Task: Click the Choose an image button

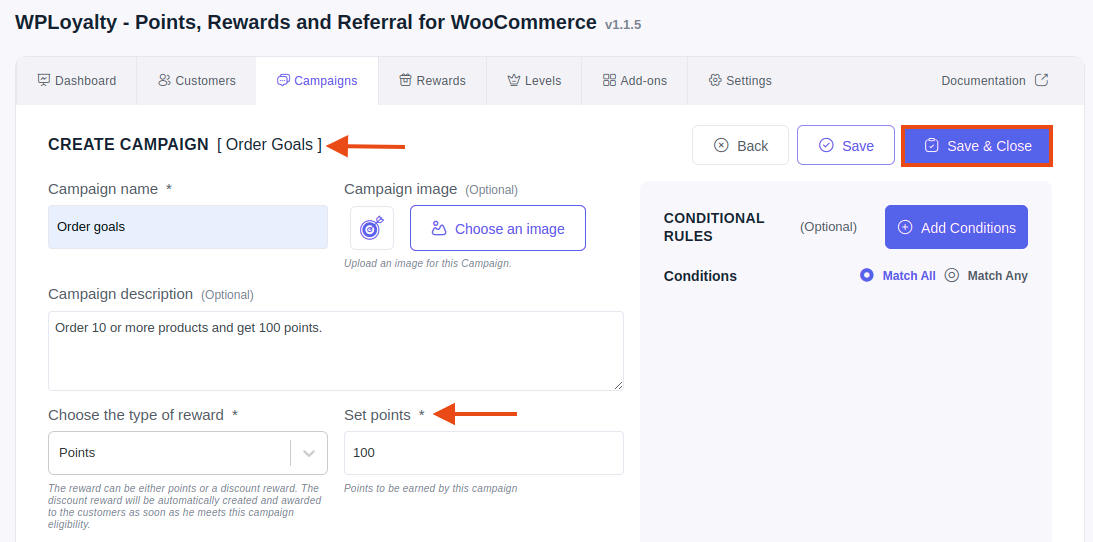Action: (498, 228)
